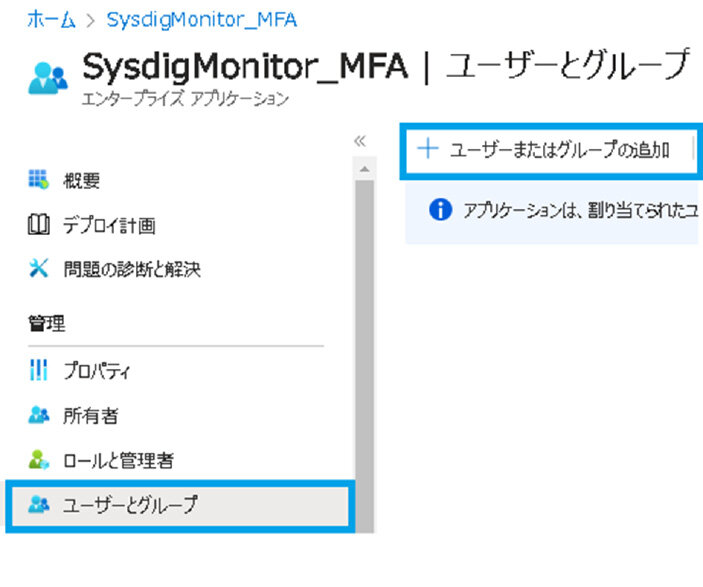The image size is (703, 587).
Task: Click the デプロイ計画 book icon
Action: click(38, 225)
